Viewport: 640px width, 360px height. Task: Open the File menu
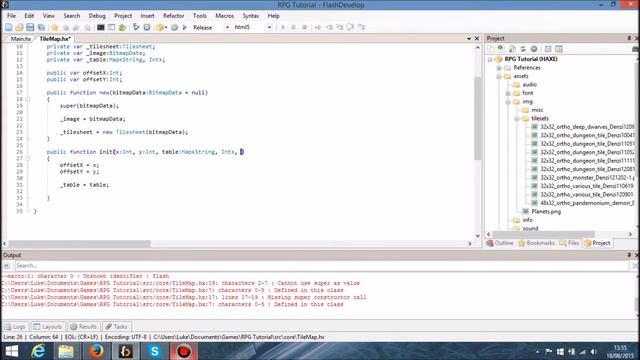[11, 16]
